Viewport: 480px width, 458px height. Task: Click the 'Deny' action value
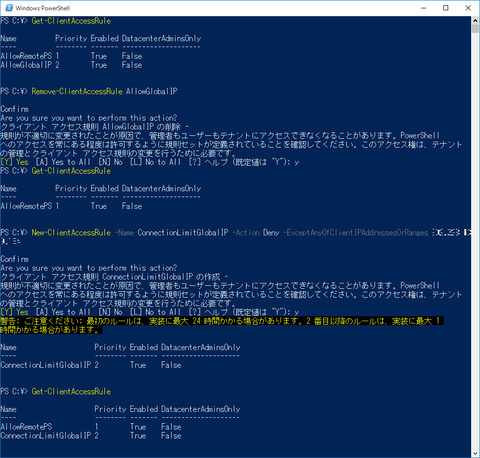tap(271, 233)
